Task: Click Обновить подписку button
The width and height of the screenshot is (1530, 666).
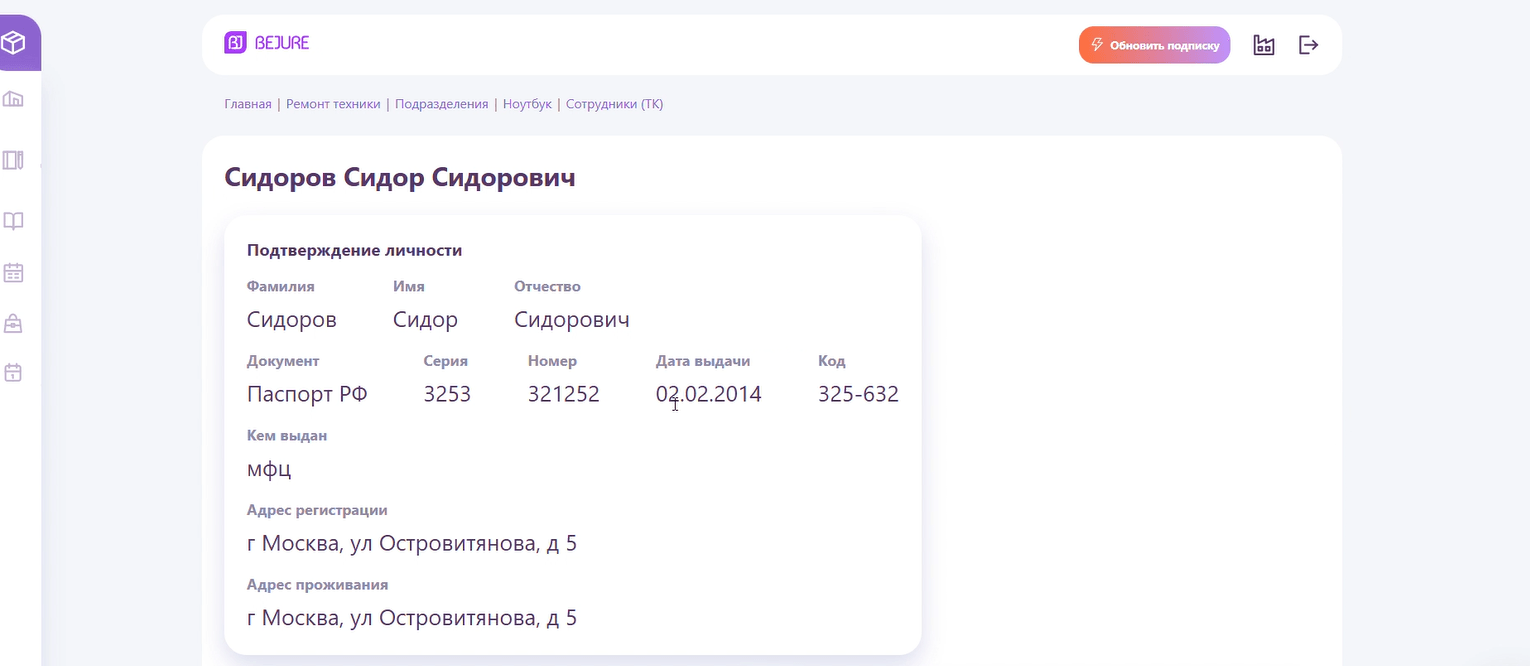Action: coord(1154,45)
